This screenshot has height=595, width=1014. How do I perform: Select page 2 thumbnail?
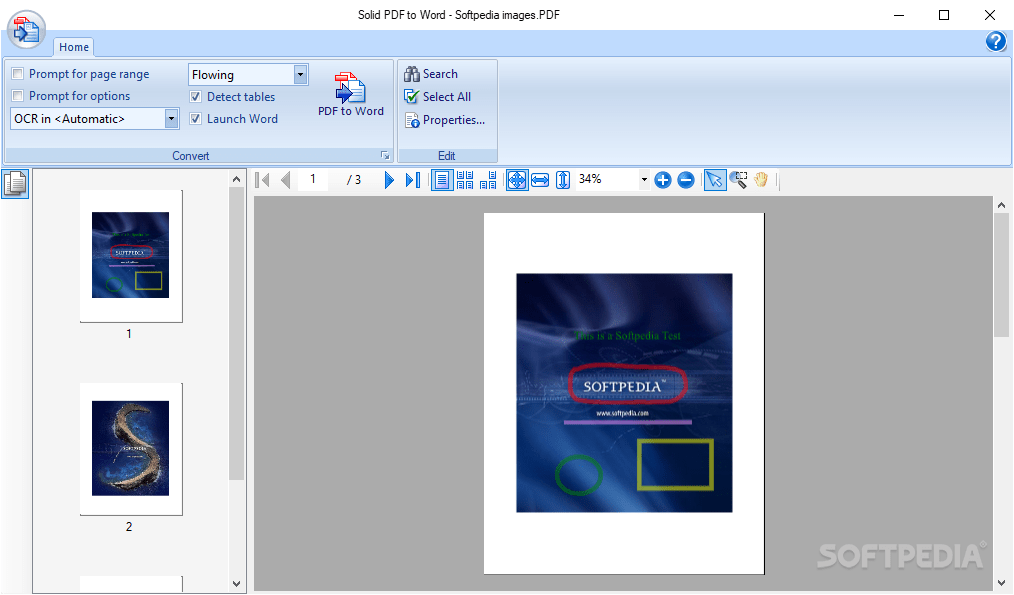click(x=131, y=449)
